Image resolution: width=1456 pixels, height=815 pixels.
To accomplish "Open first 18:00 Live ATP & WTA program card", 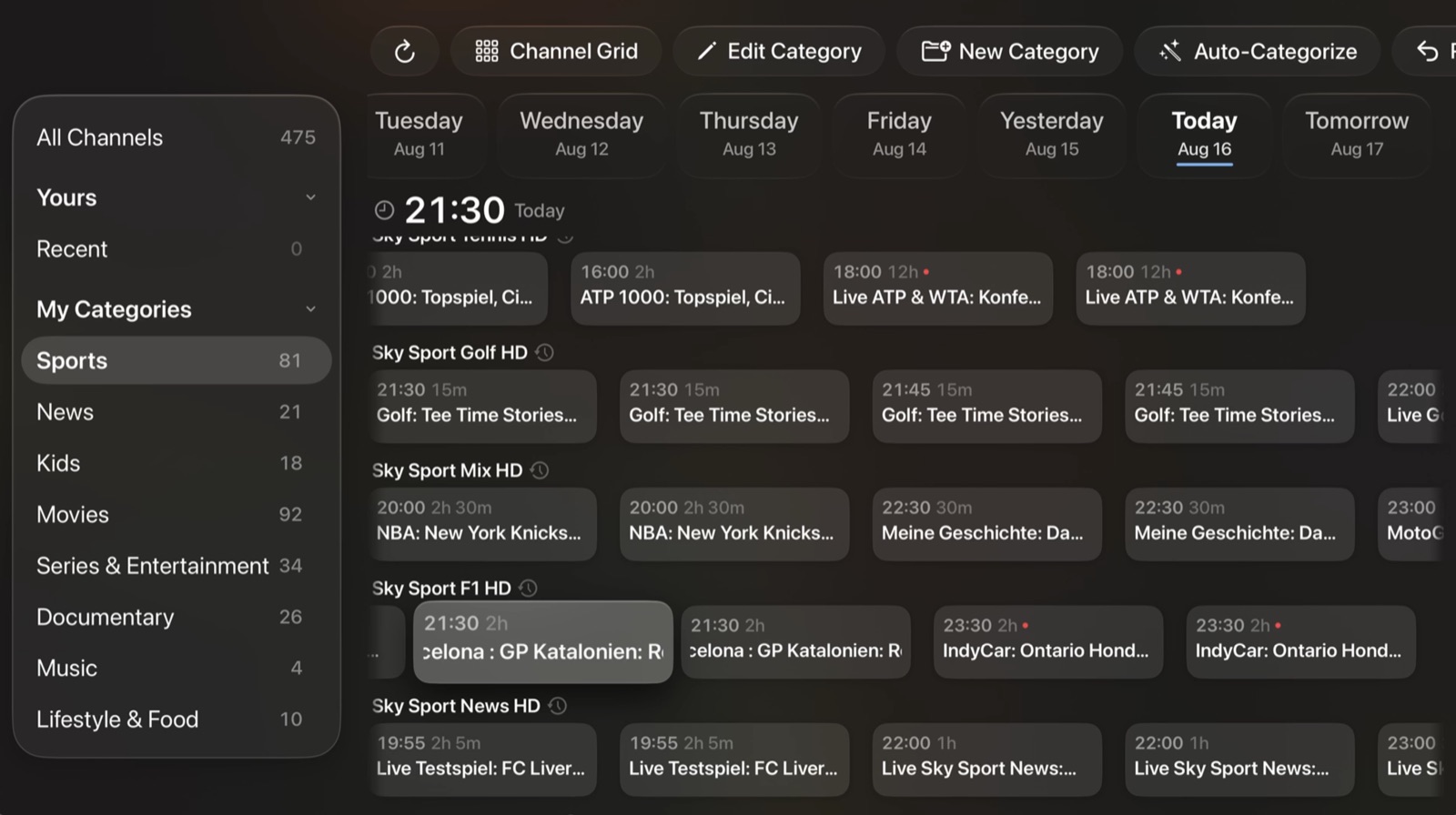I will click(x=938, y=288).
